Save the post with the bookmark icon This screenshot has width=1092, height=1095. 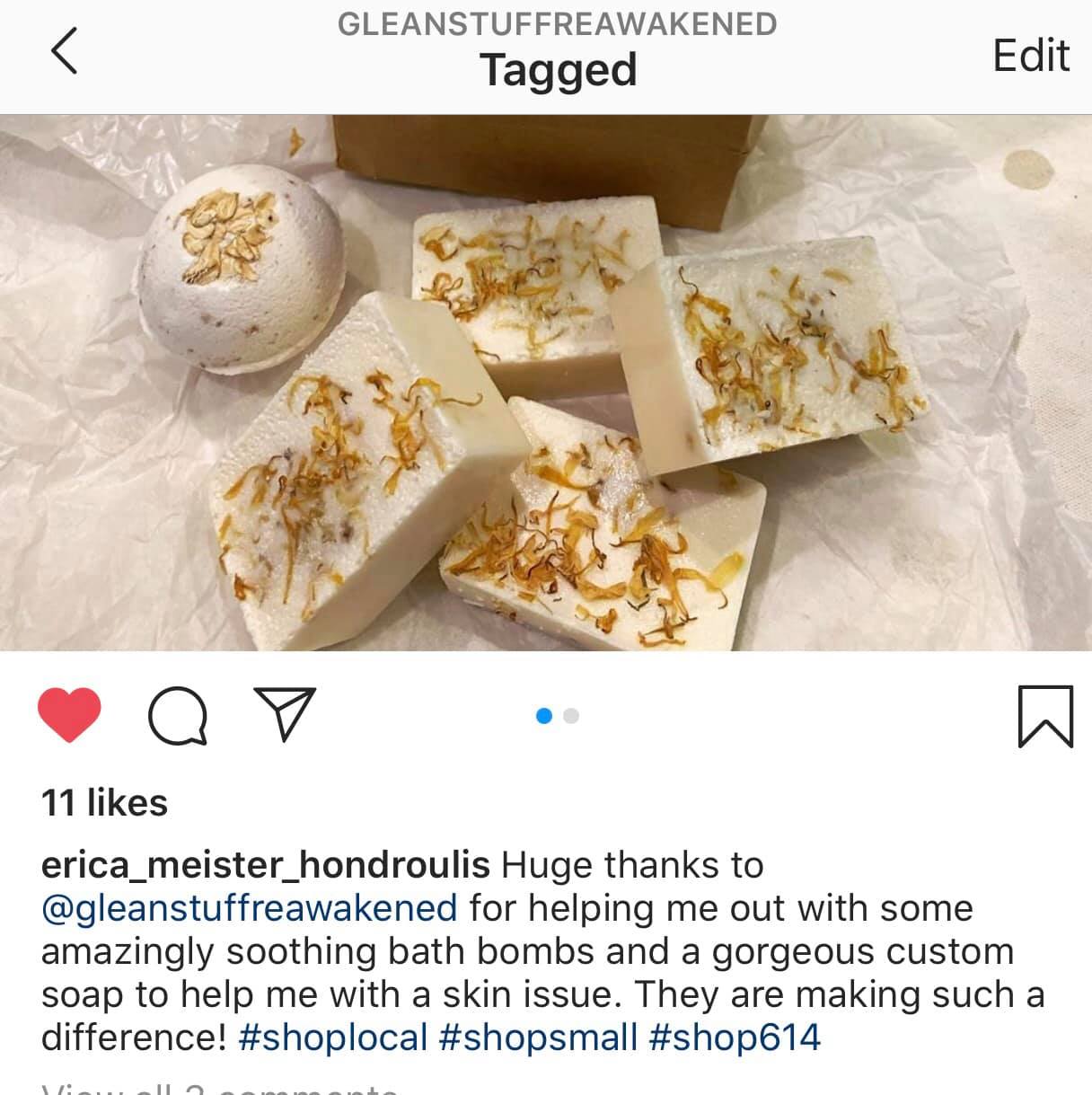pos(1046,716)
